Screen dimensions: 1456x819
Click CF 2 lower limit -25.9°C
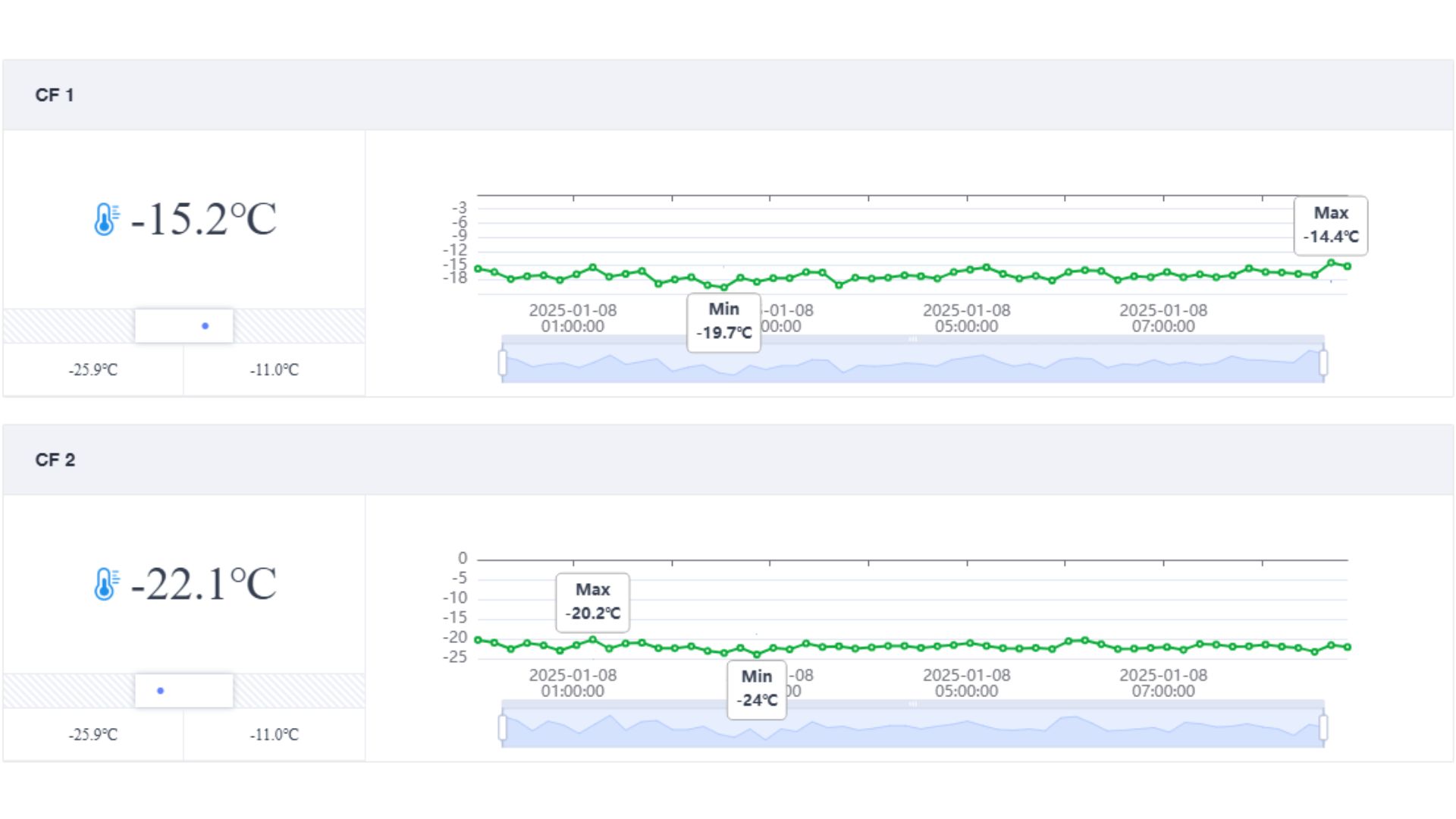click(x=93, y=735)
